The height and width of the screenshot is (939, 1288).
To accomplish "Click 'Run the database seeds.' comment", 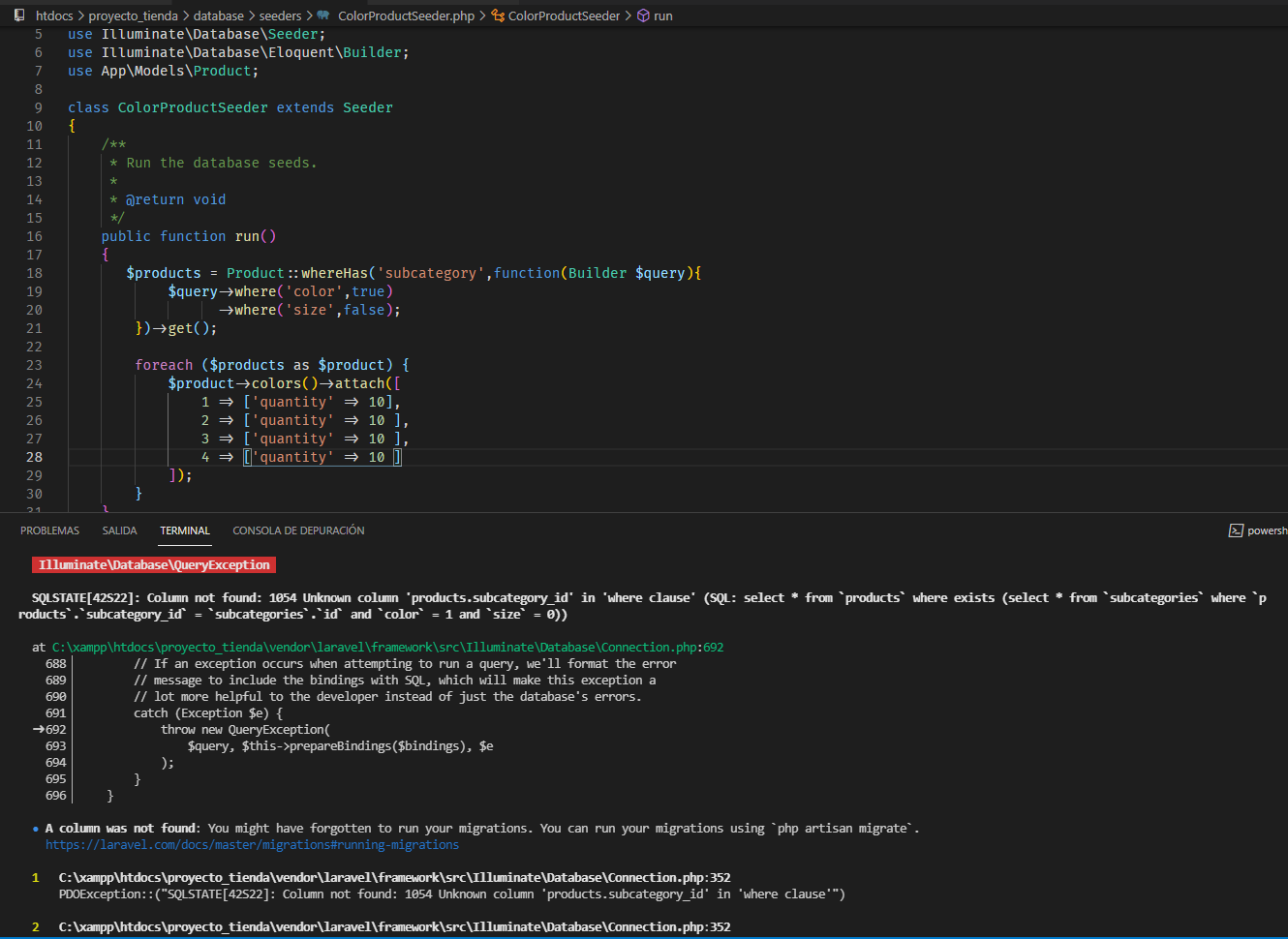I will pyautogui.click(x=222, y=163).
